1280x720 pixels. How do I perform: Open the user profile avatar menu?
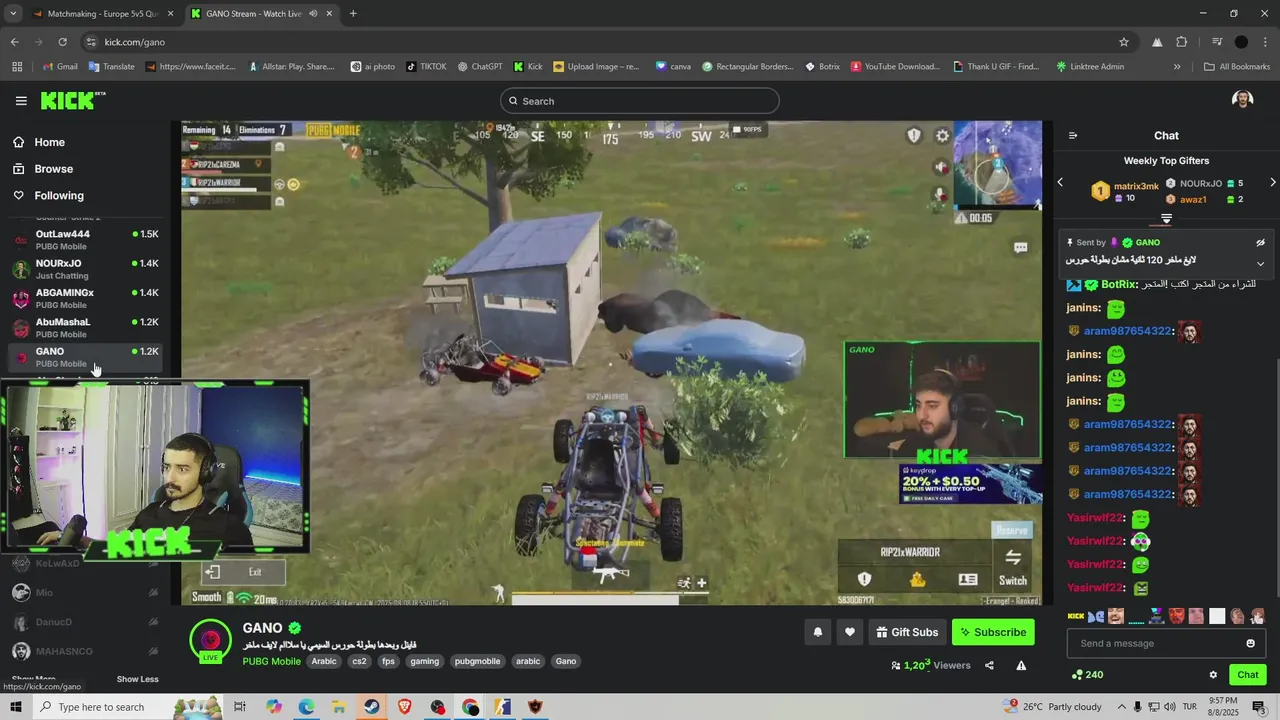[1243, 100]
